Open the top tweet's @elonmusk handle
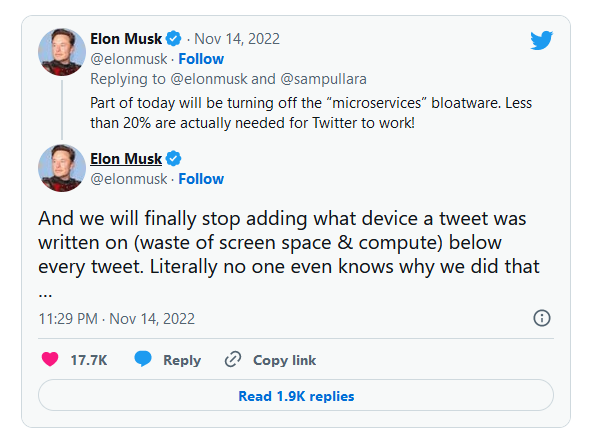590x444 pixels. [129, 59]
